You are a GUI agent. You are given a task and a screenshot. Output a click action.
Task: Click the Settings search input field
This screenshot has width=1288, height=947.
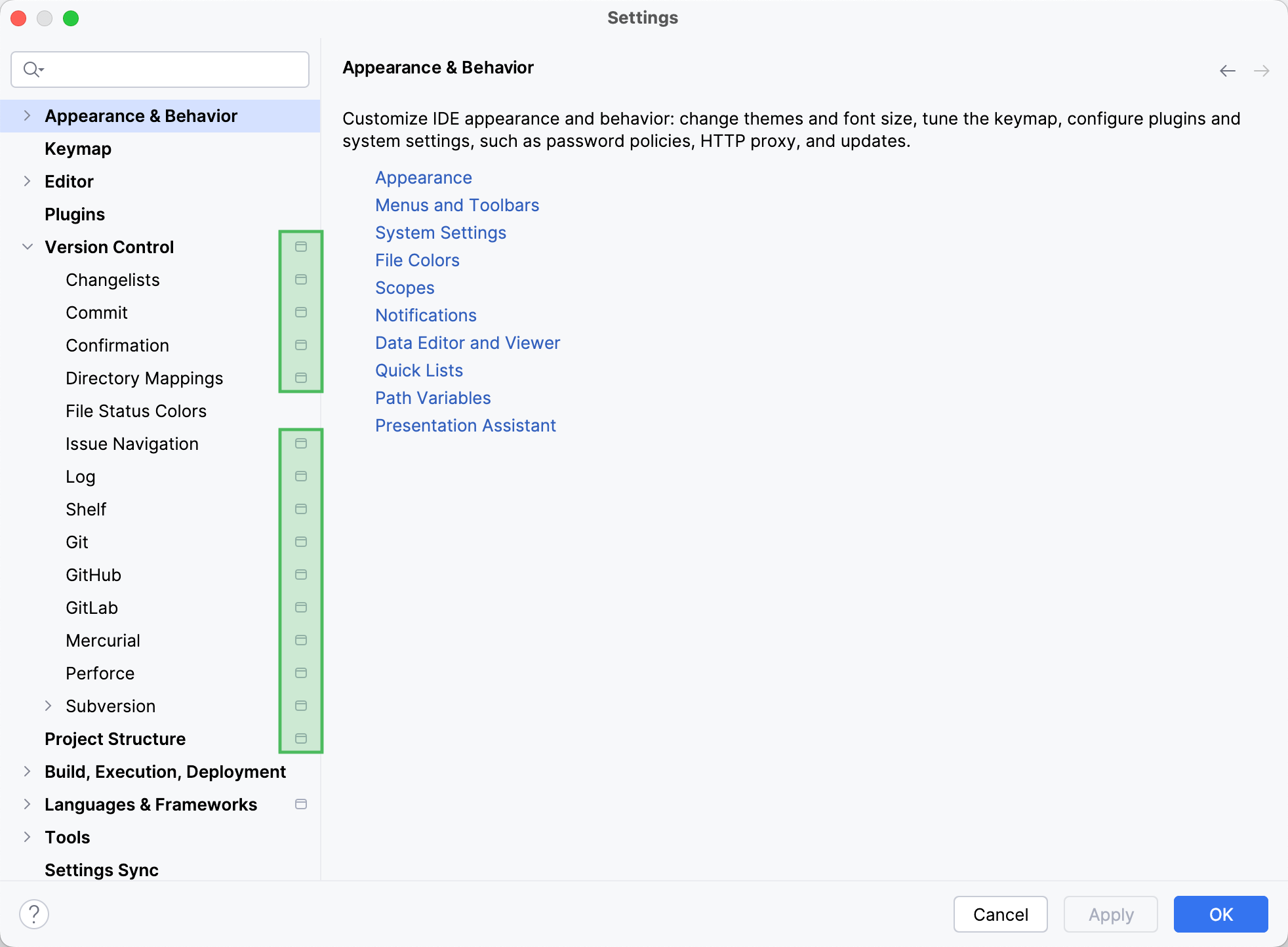(x=163, y=69)
